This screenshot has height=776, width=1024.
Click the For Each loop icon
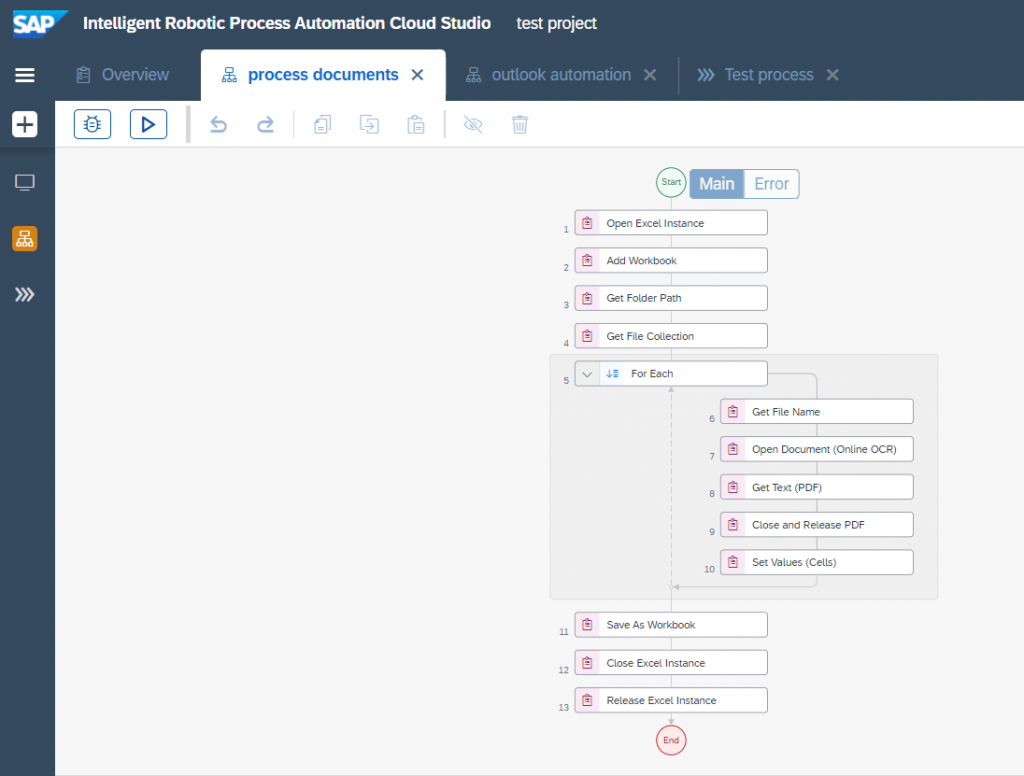[x=612, y=374]
